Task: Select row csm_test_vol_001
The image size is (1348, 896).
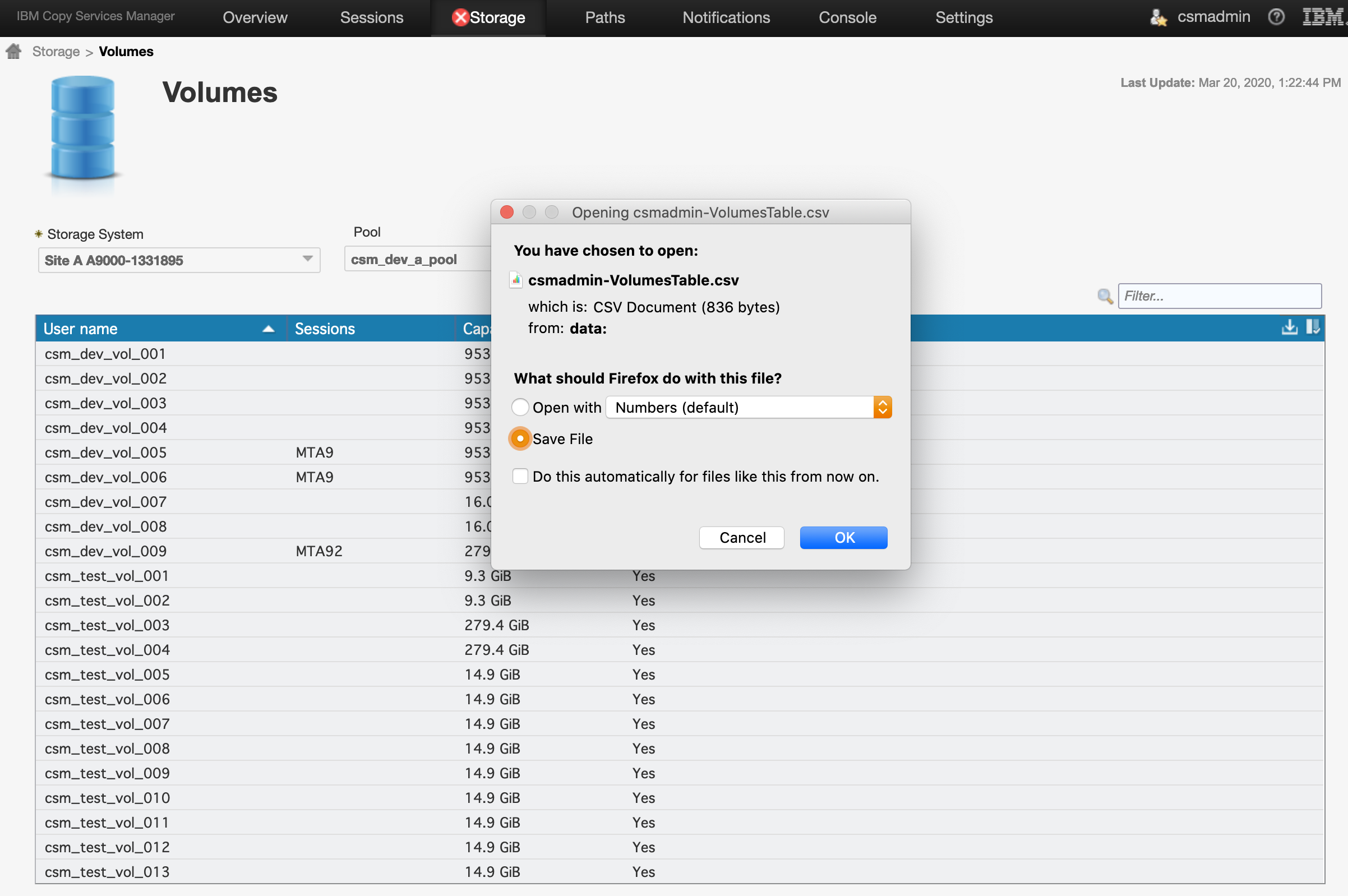Action: (x=680, y=575)
